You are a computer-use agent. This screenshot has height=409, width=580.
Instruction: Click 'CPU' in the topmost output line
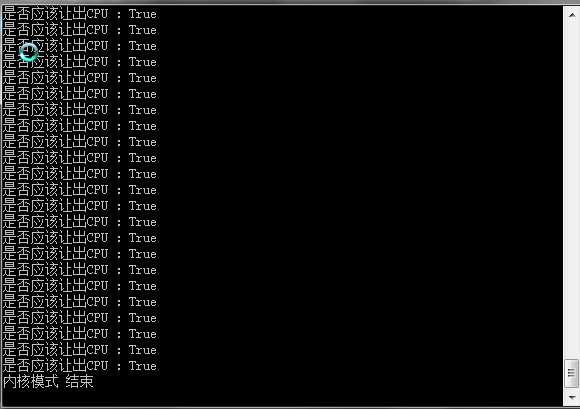(97, 14)
